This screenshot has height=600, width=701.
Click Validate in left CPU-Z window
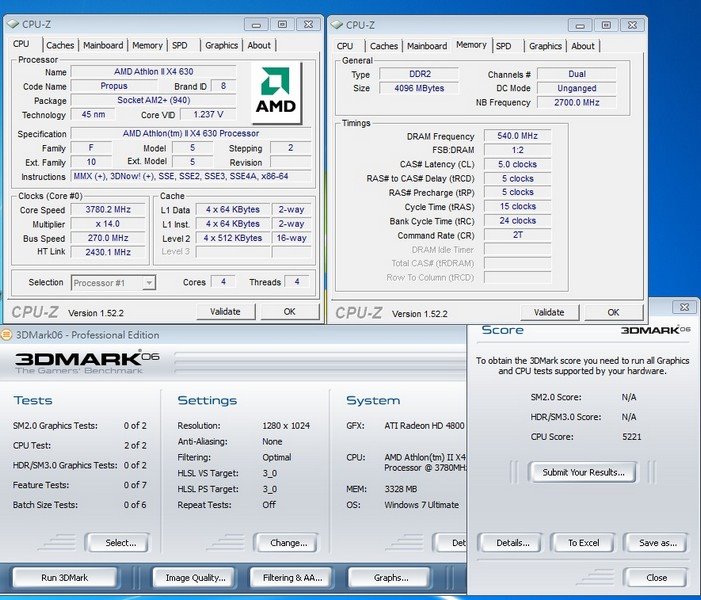[225, 312]
